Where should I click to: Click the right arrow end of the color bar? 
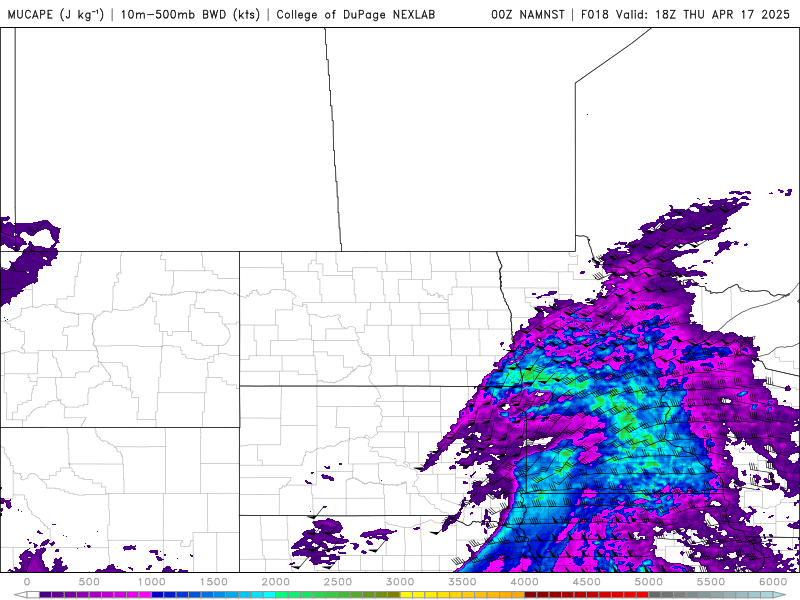point(780,594)
